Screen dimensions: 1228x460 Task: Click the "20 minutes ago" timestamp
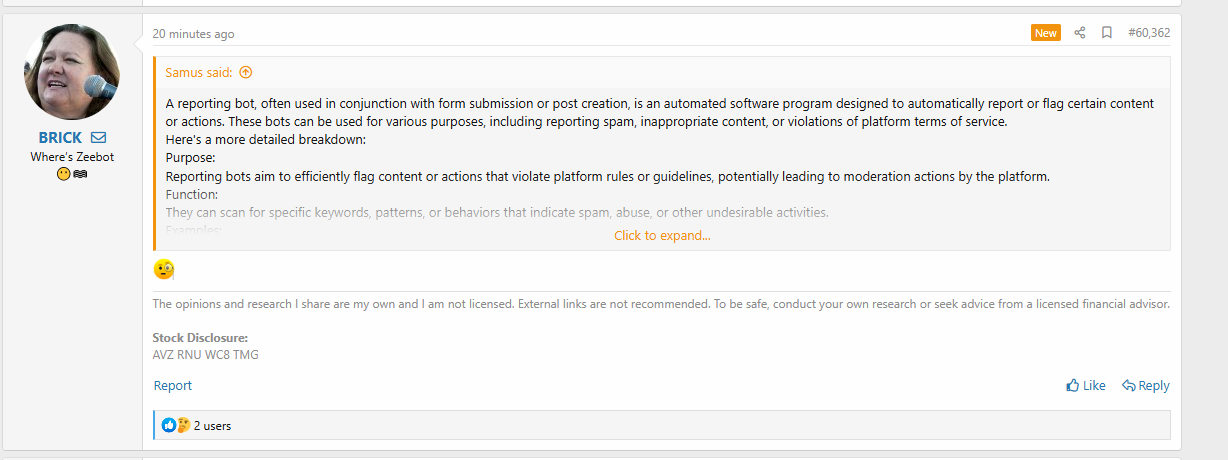click(x=193, y=34)
